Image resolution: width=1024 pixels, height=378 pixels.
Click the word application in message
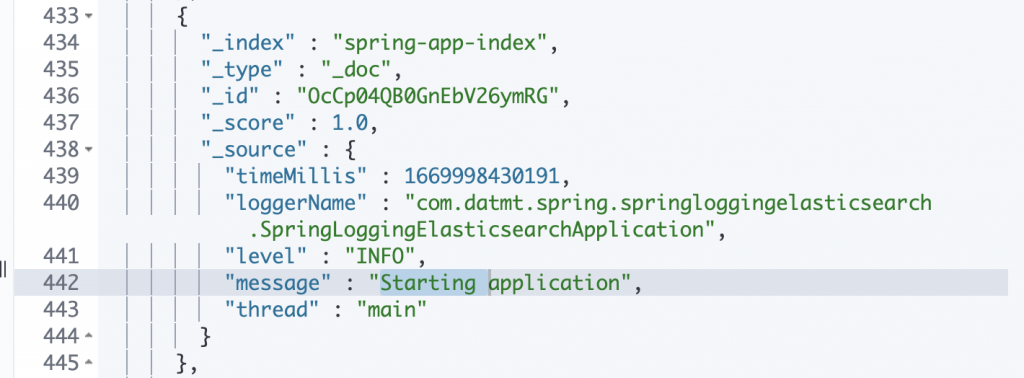[x=554, y=283]
